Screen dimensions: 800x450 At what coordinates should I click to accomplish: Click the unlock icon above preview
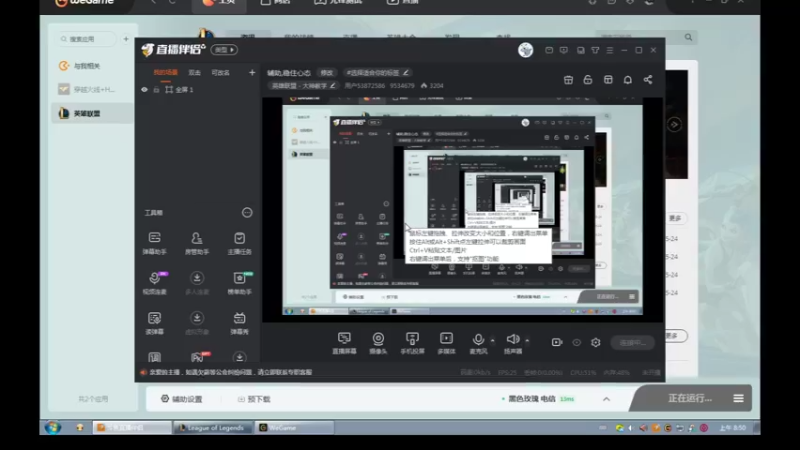[588, 80]
